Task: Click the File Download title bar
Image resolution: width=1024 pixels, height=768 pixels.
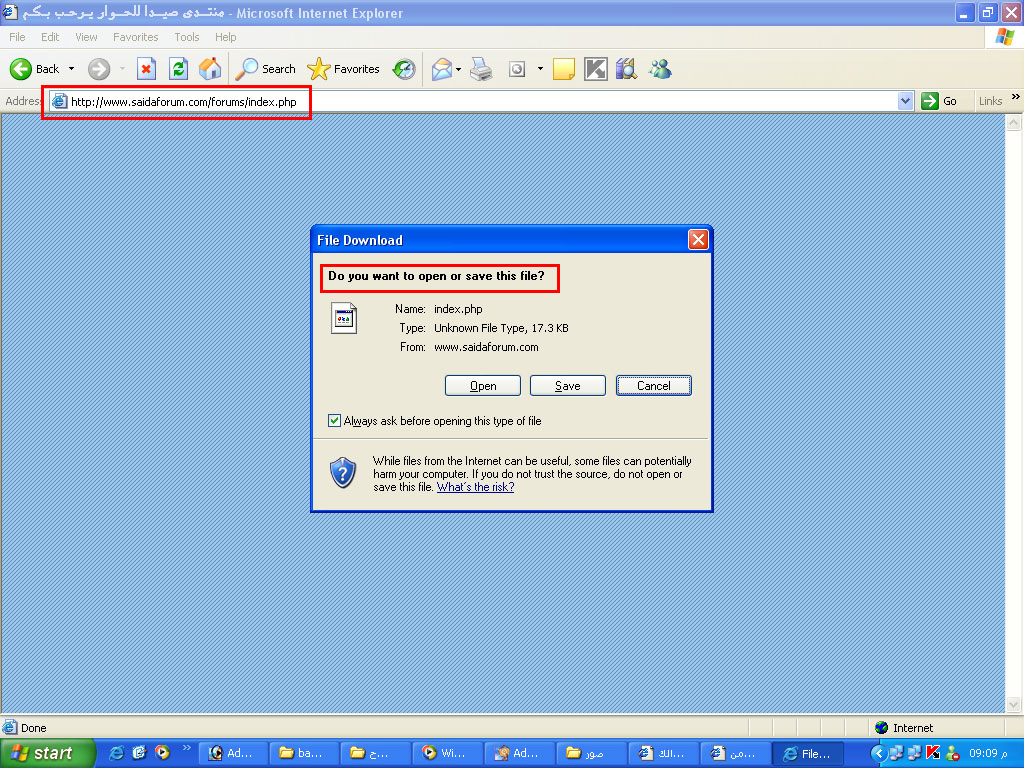Action: [x=500, y=240]
